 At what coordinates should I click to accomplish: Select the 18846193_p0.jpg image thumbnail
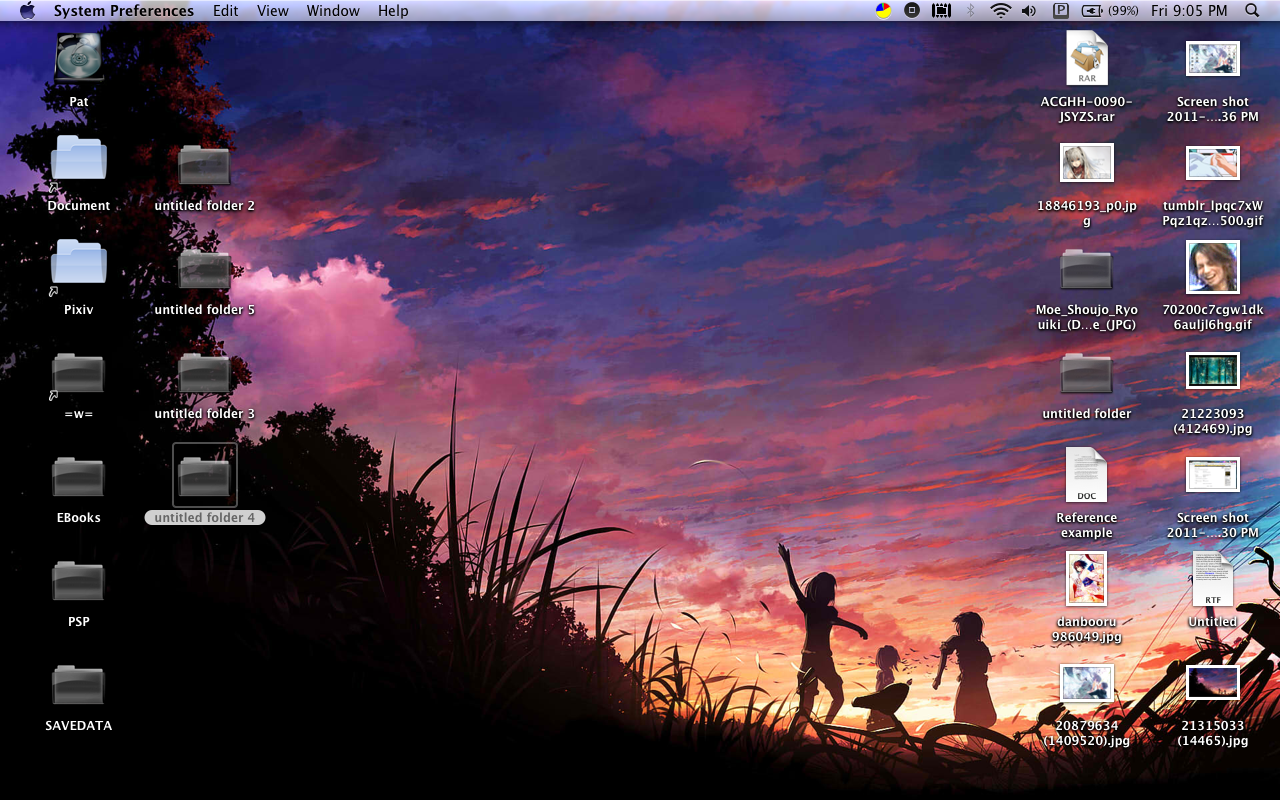(x=1087, y=162)
